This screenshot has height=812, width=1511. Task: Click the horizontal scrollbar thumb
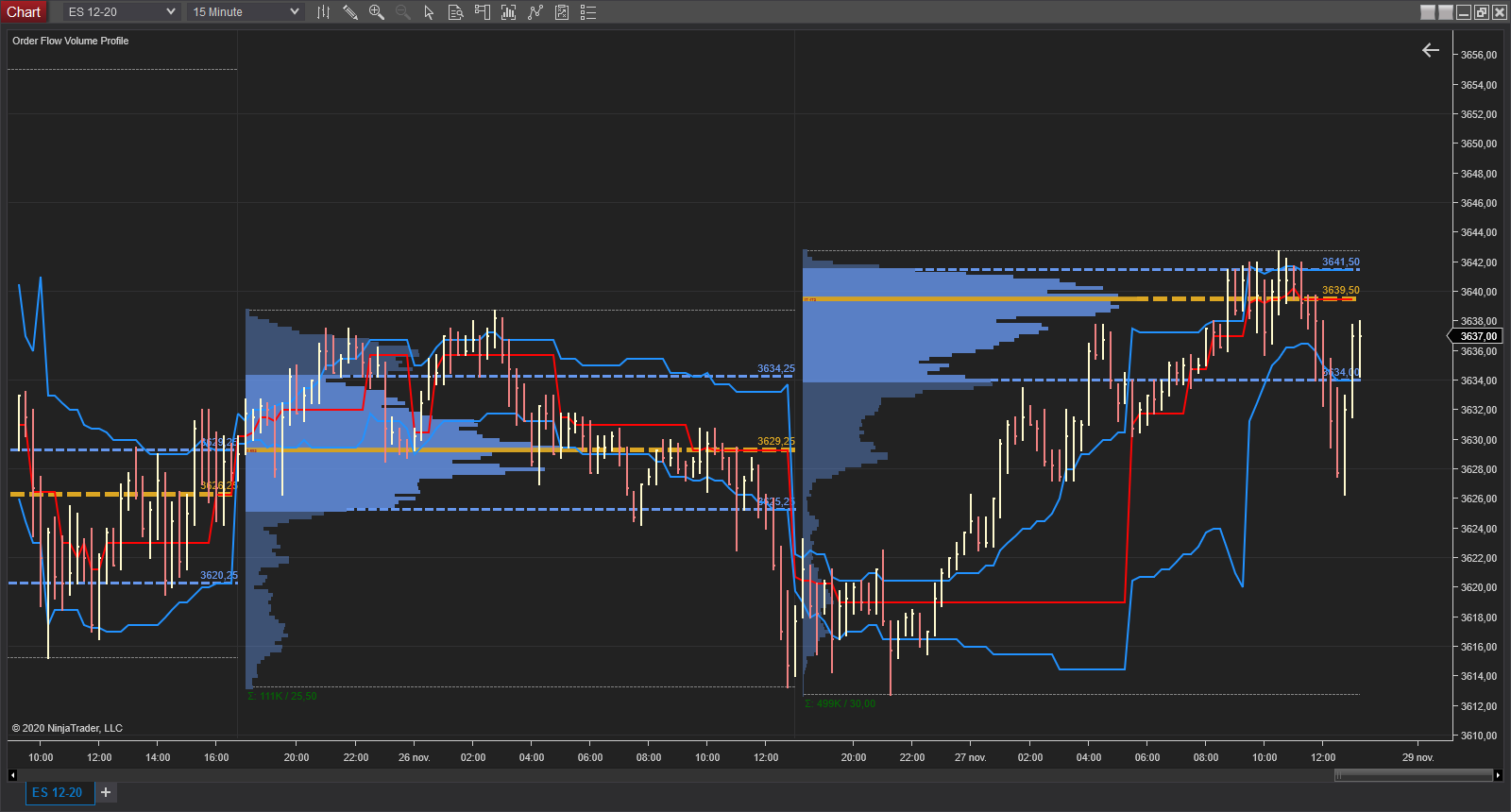pyautogui.click(x=1413, y=775)
